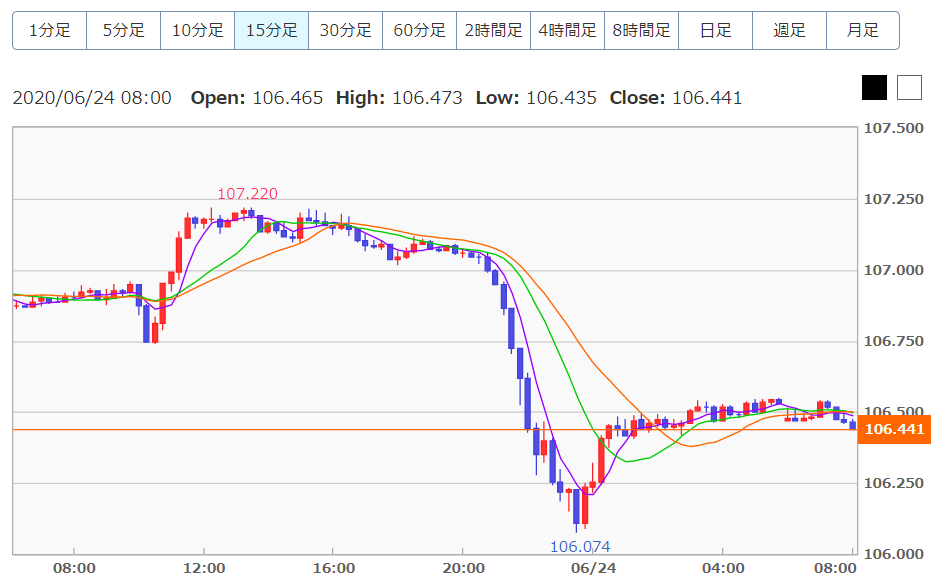Click the 20:00 time axis label

coord(464,569)
